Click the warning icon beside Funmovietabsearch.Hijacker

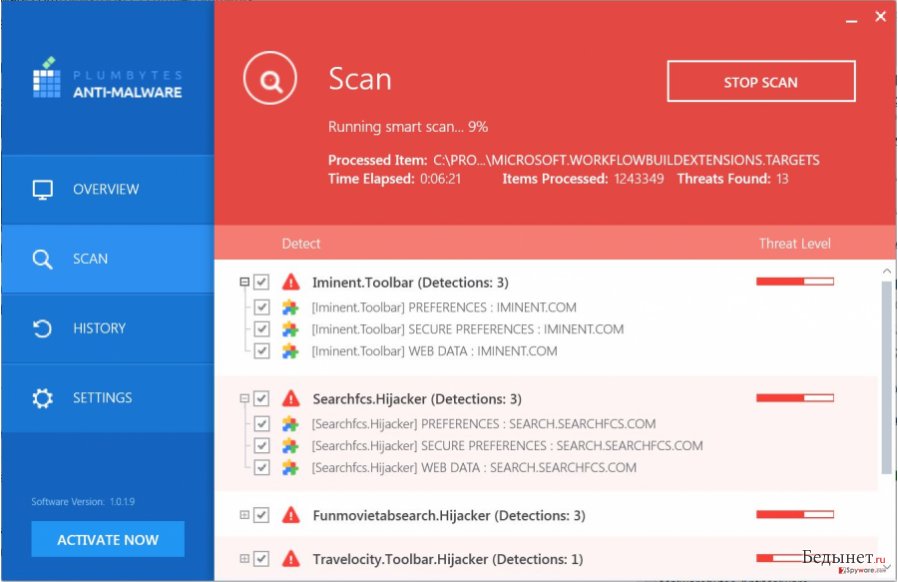click(291, 515)
